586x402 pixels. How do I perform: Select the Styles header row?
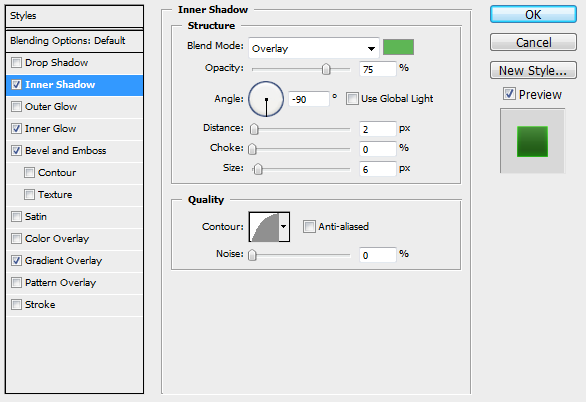(x=74, y=16)
